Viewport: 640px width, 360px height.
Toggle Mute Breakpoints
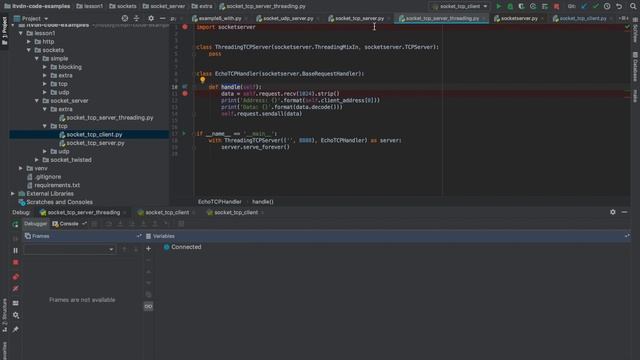pyautogui.click(x=16, y=289)
